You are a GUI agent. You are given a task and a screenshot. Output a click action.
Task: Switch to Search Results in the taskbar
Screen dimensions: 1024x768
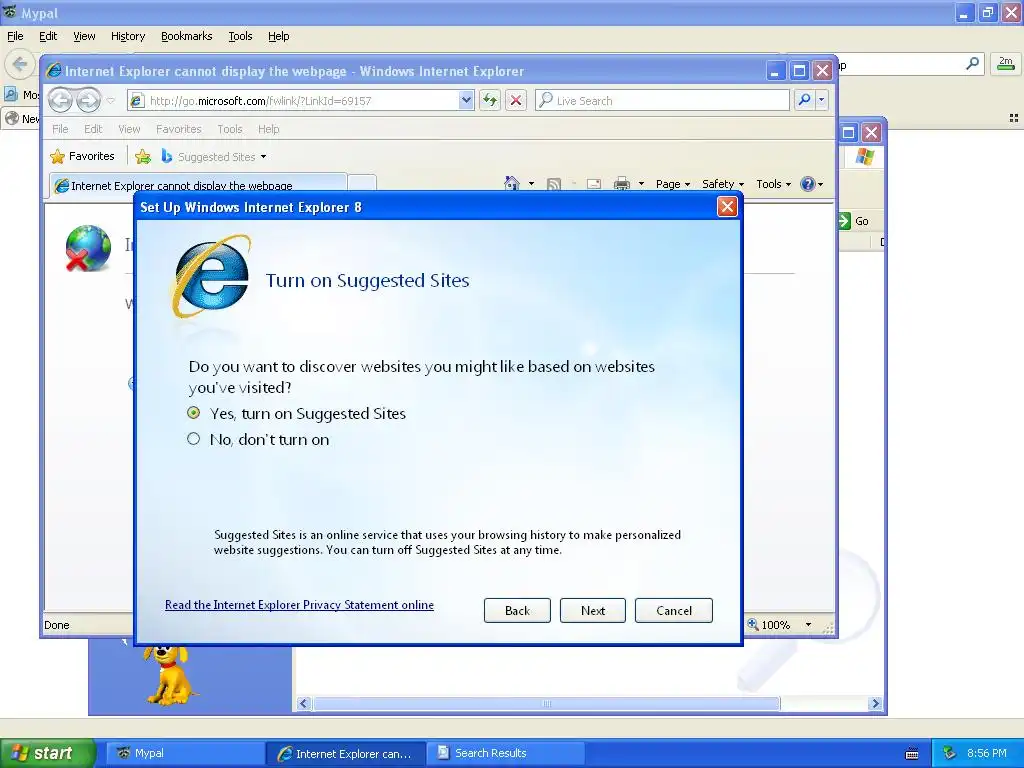pyautogui.click(x=506, y=753)
